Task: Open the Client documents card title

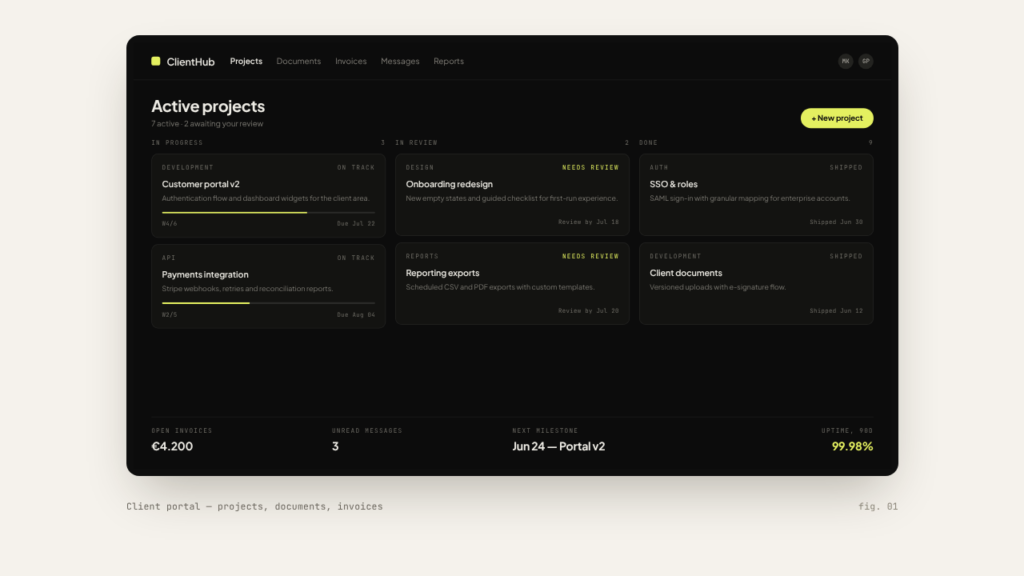Action: click(x=686, y=273)
